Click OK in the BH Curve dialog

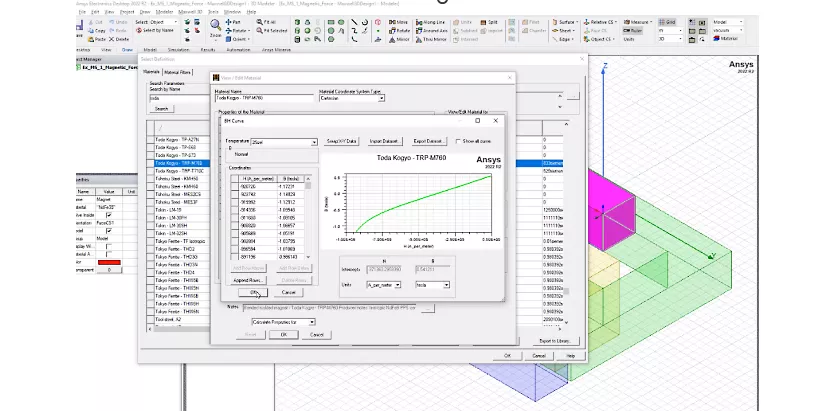tap(253, 292)
